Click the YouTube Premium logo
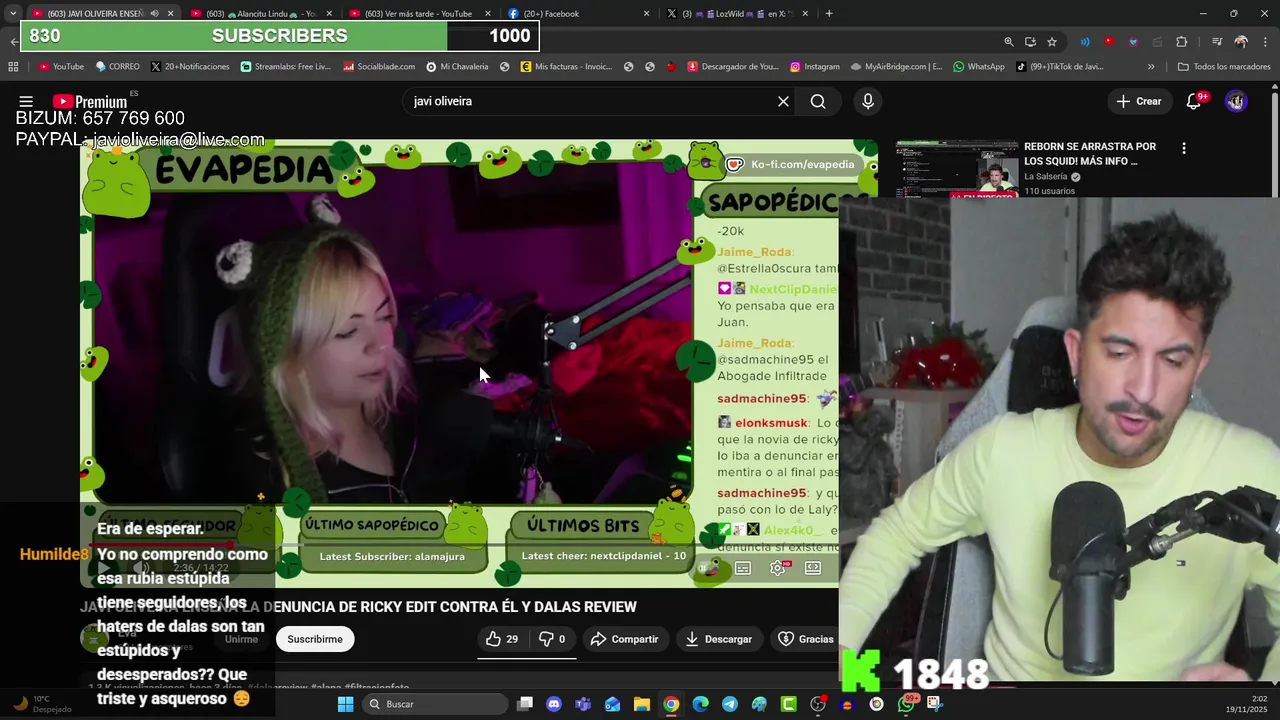The height and width of the screenshot is (720, 1280). click(90, 101)
